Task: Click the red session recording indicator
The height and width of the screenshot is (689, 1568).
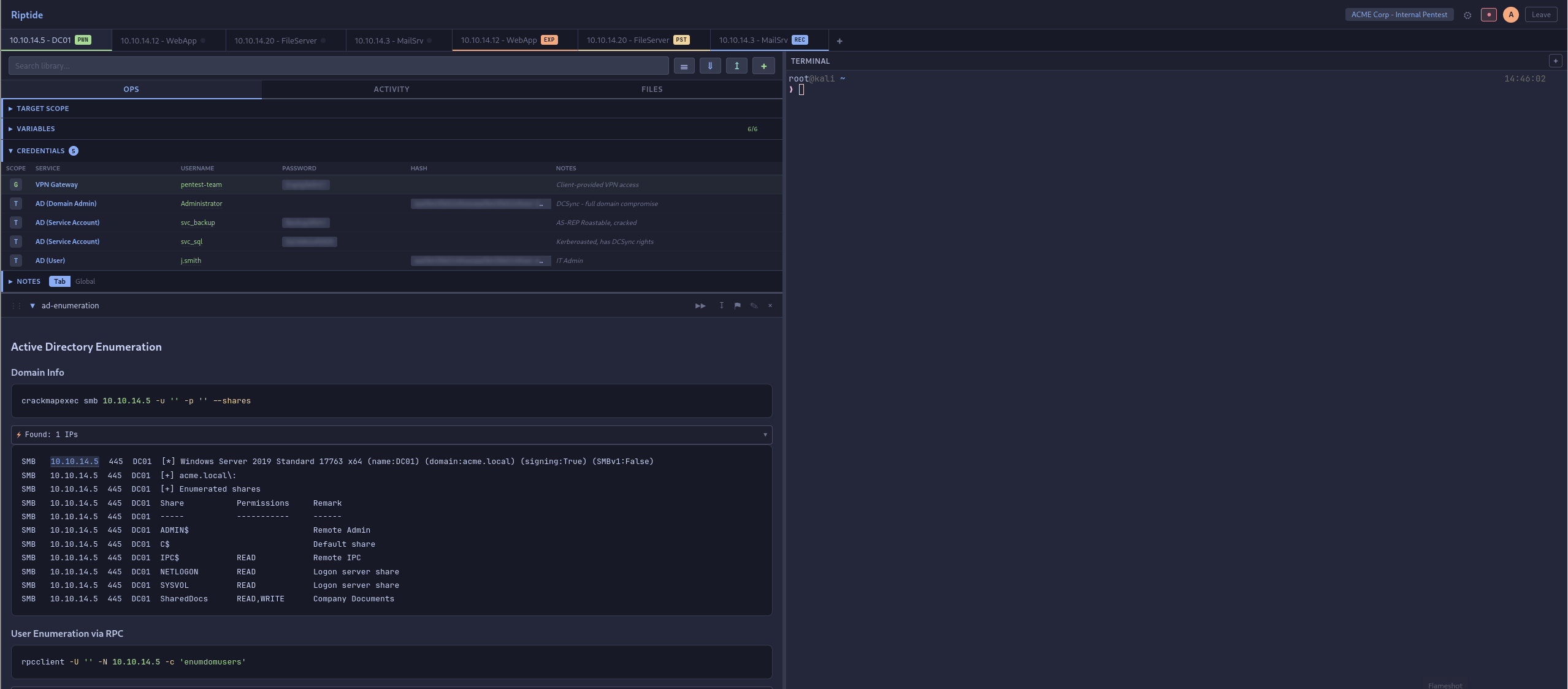Action: coord(1488,14)
